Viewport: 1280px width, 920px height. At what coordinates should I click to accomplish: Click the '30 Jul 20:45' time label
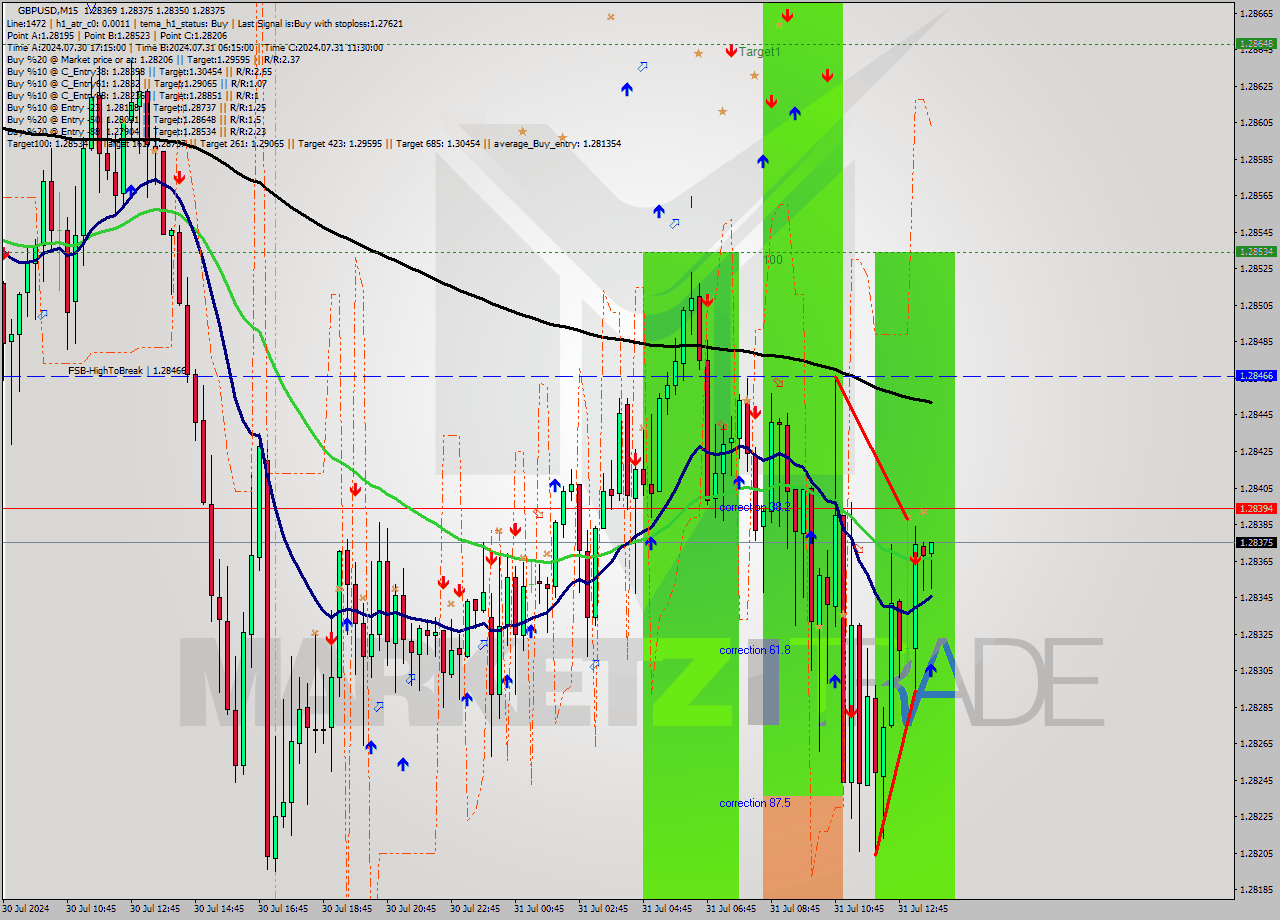[411, 909]
